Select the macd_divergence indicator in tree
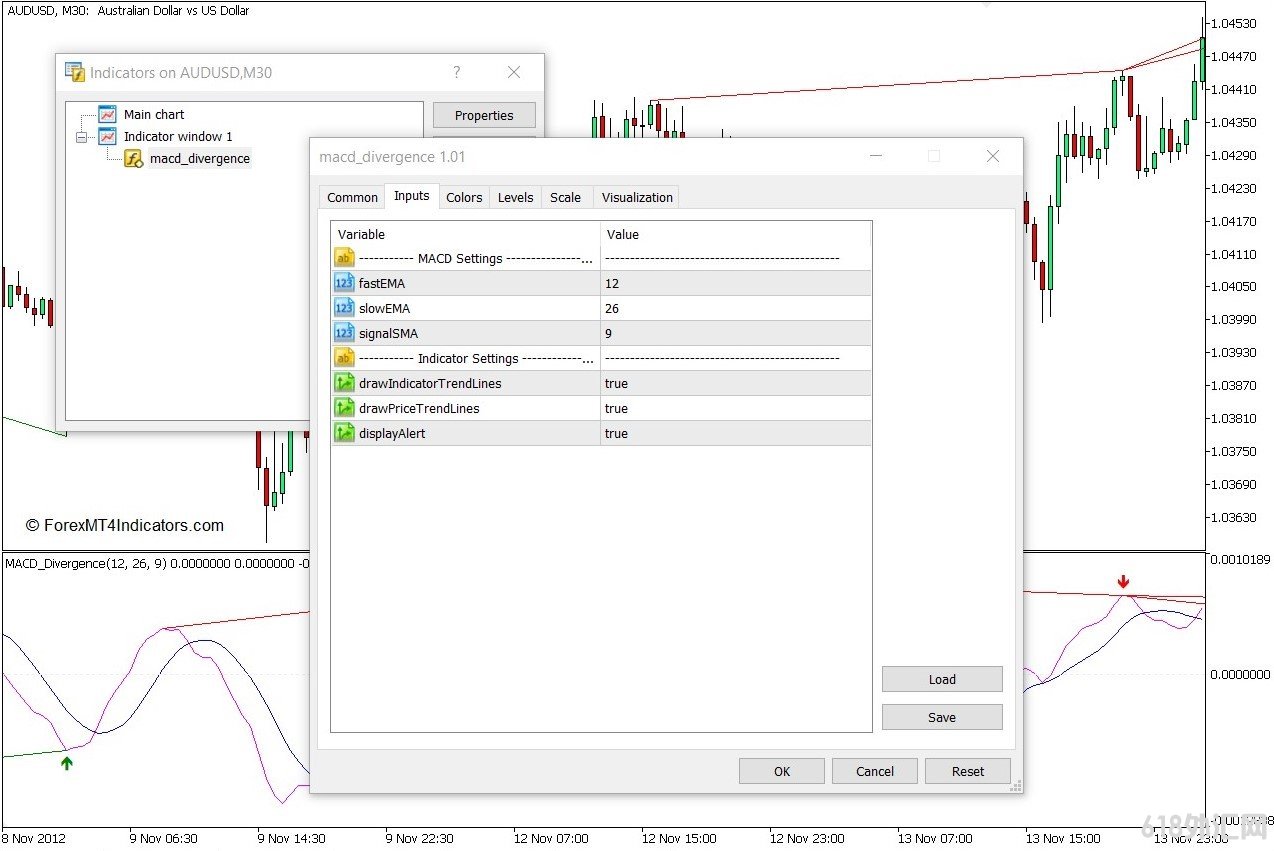This screenshot has width=1274, height=851. point(199,158)
